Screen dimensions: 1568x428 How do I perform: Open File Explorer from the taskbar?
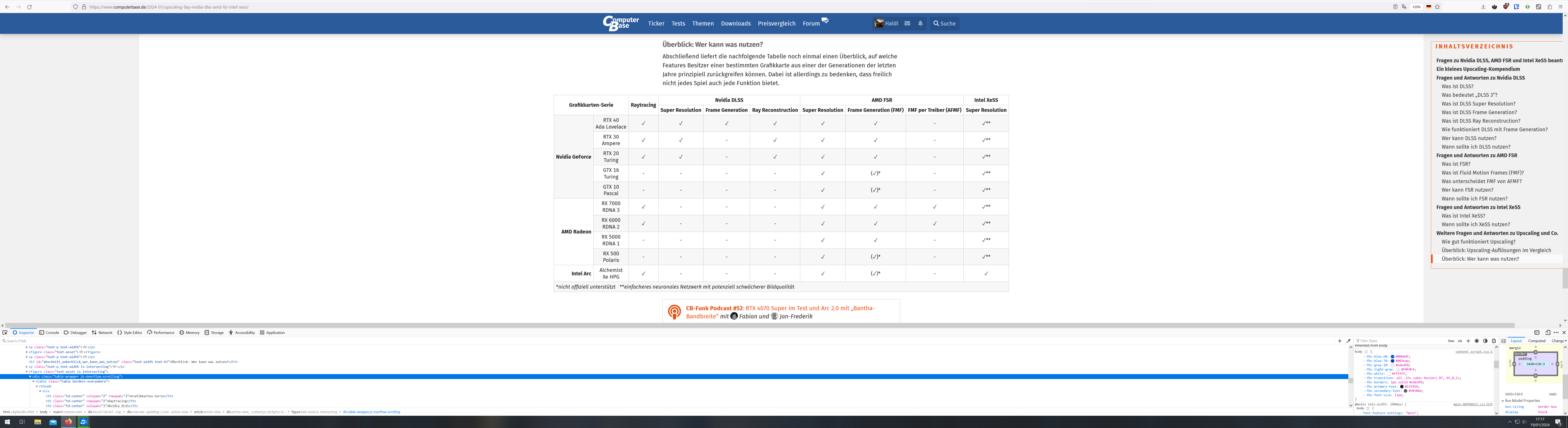(x=37, y=422)
